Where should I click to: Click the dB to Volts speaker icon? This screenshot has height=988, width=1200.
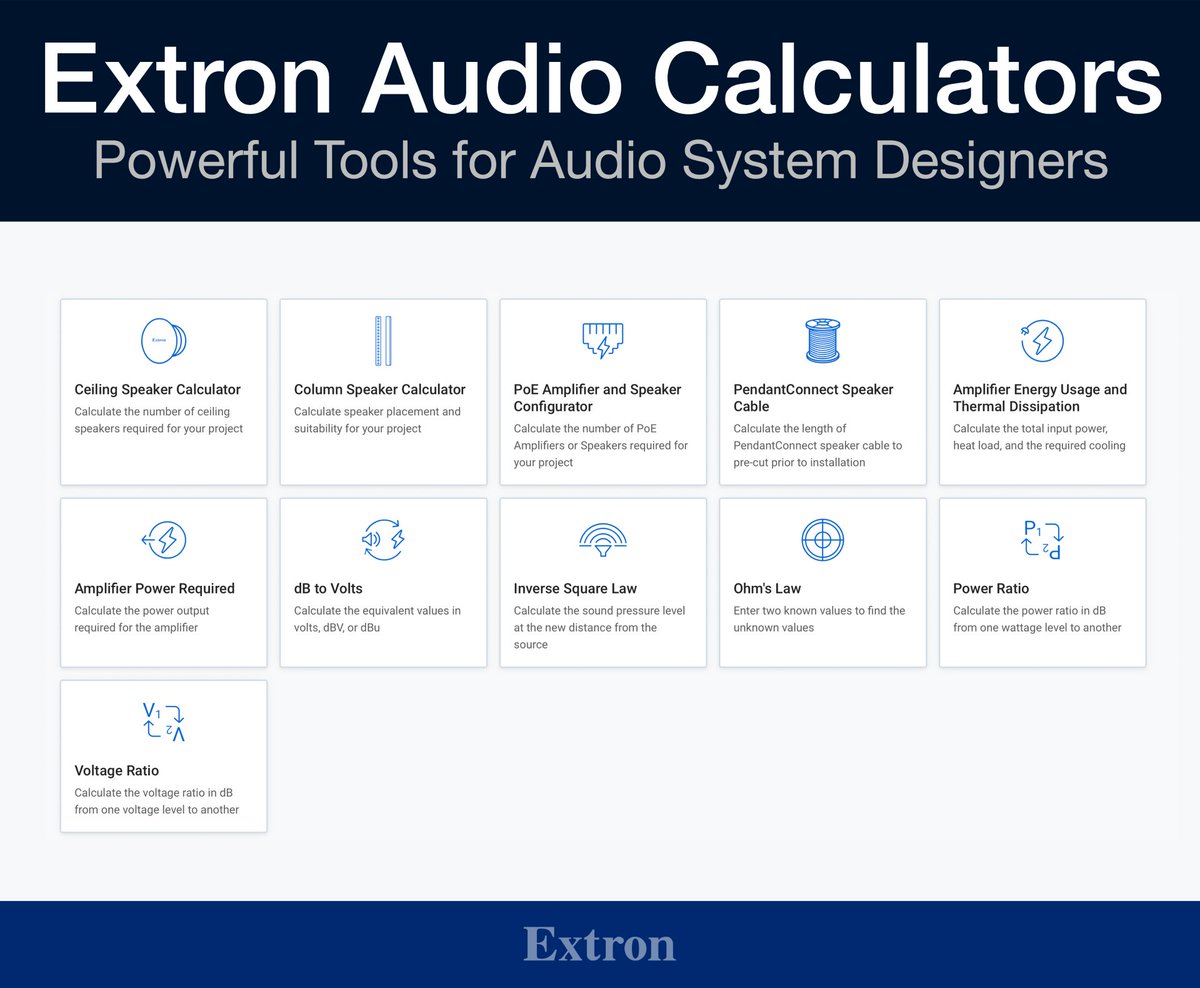(383, 540)
